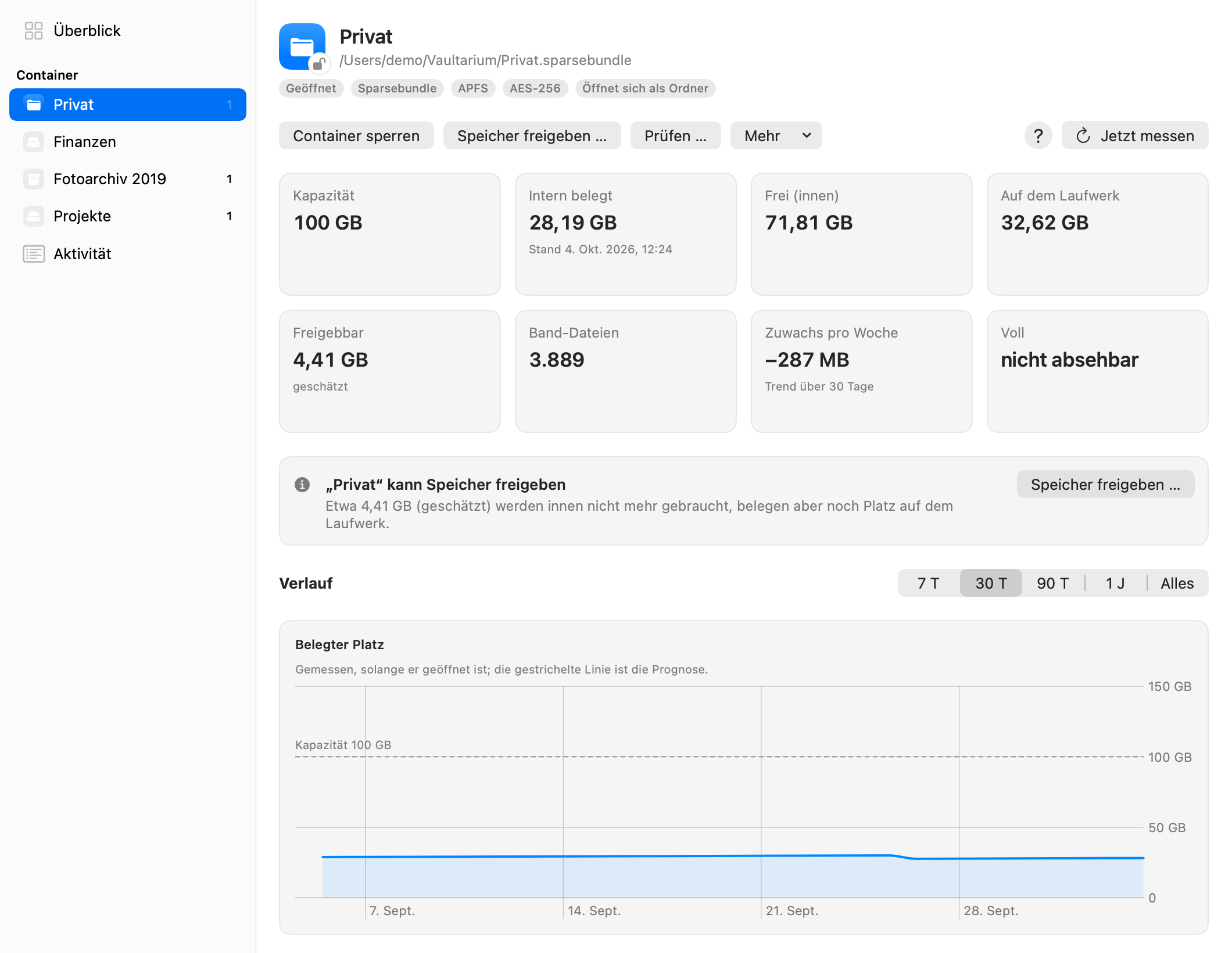Select the 90 T range
This screenshot has height=953, width=1232.
click(1053, 583)
